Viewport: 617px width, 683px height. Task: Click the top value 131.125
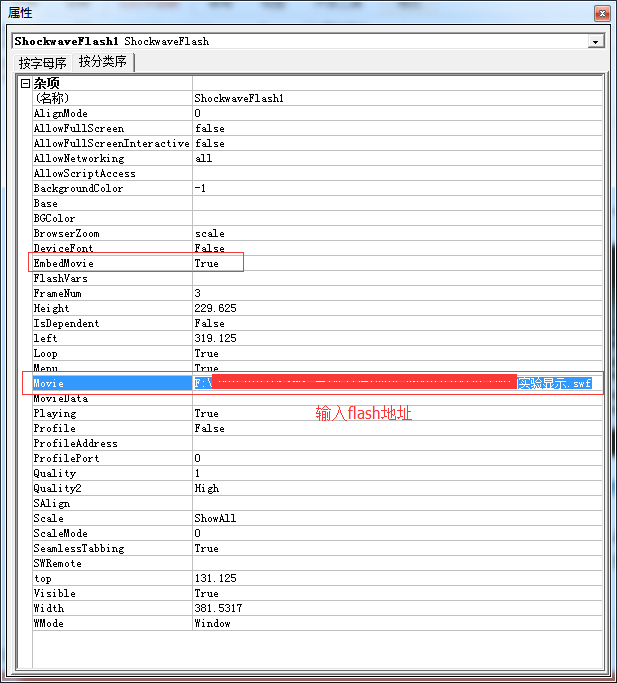coord(397,578)
